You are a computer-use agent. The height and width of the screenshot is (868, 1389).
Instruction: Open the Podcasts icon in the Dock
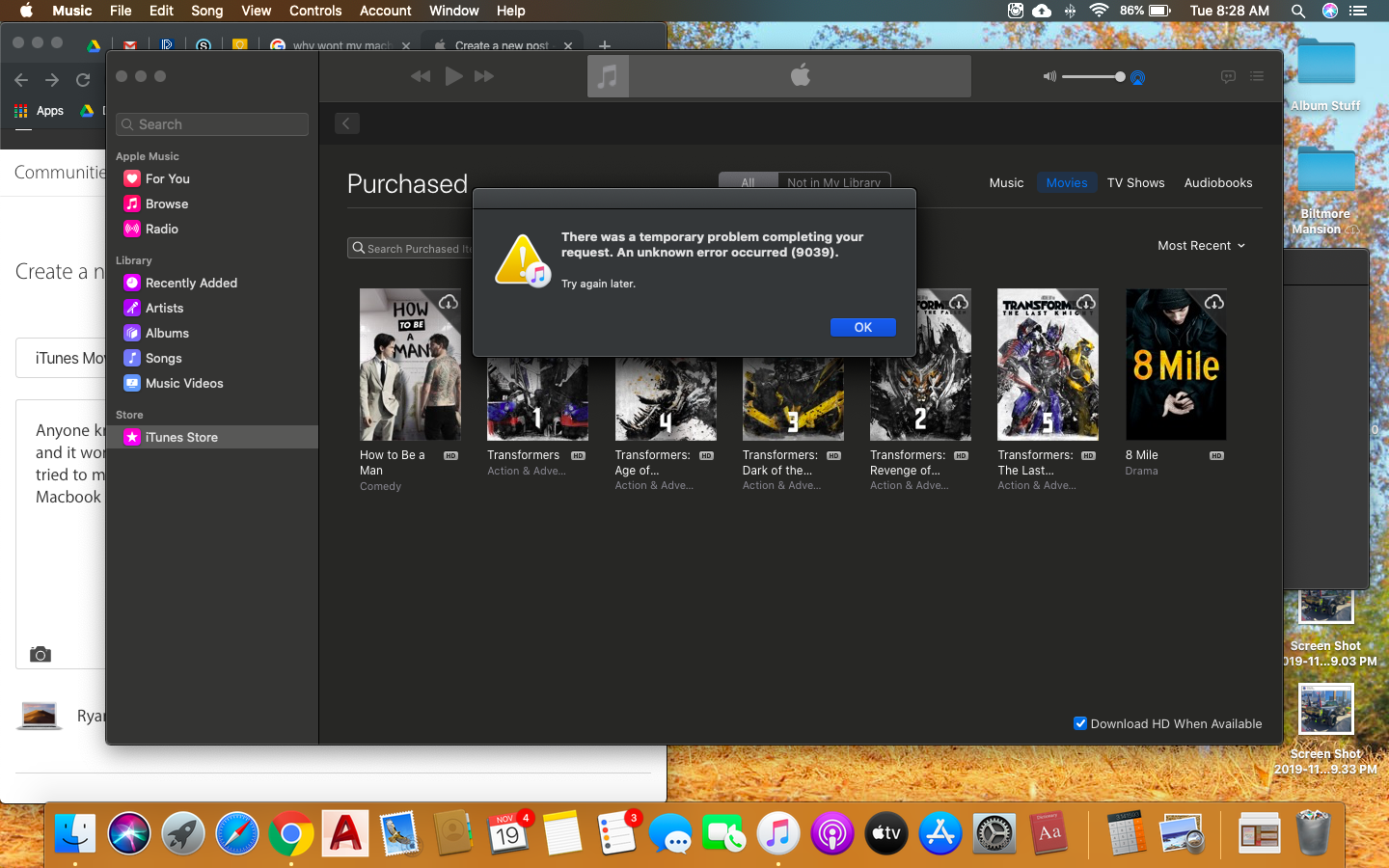pos(831,833)
